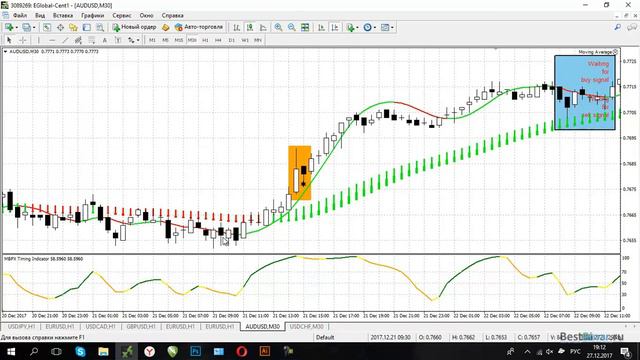The image size is (640, 360).
Task: Show the Terminal panel
Action: click(87, 27)
